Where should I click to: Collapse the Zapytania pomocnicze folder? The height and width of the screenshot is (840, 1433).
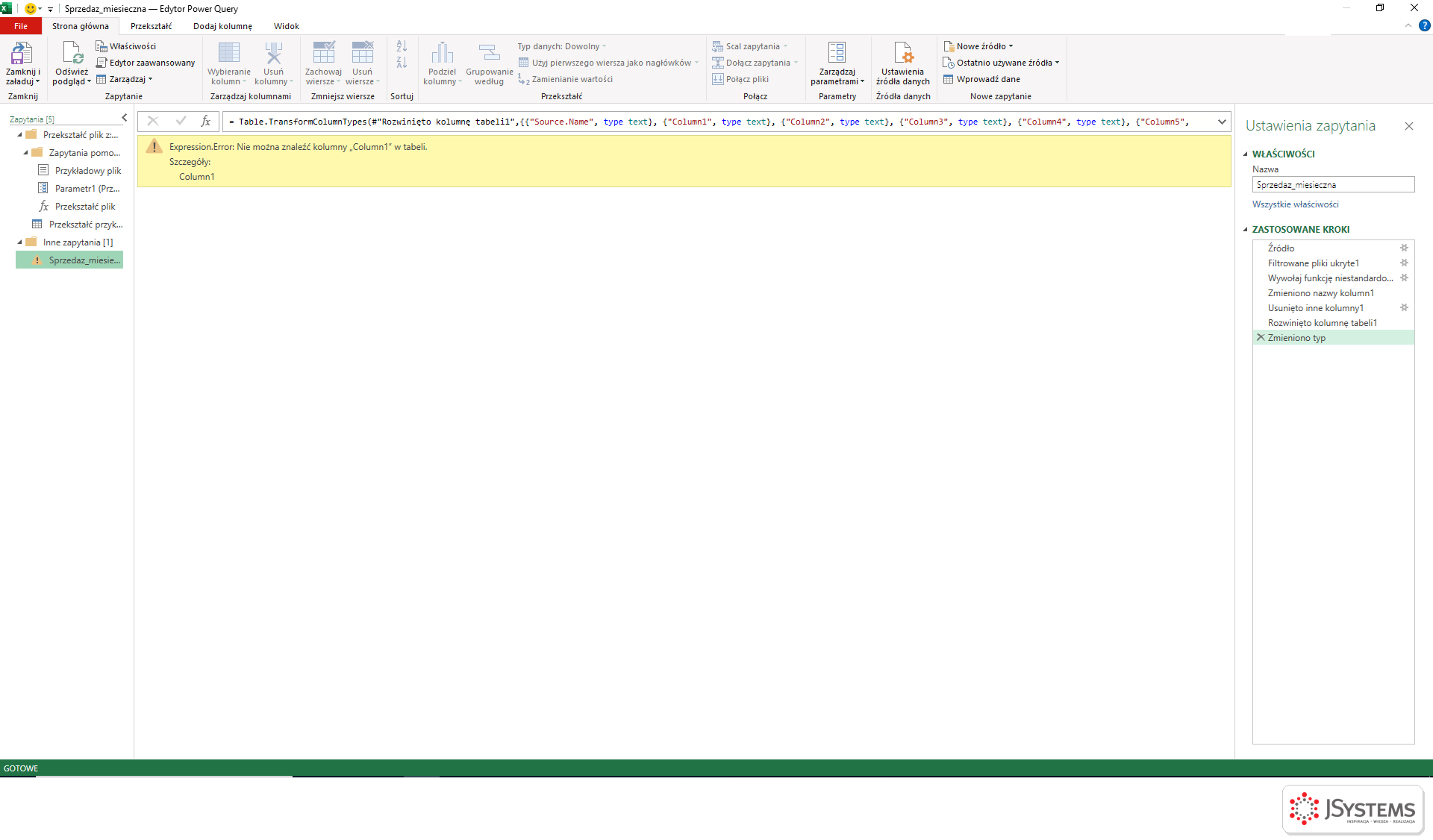click(26, 153)
